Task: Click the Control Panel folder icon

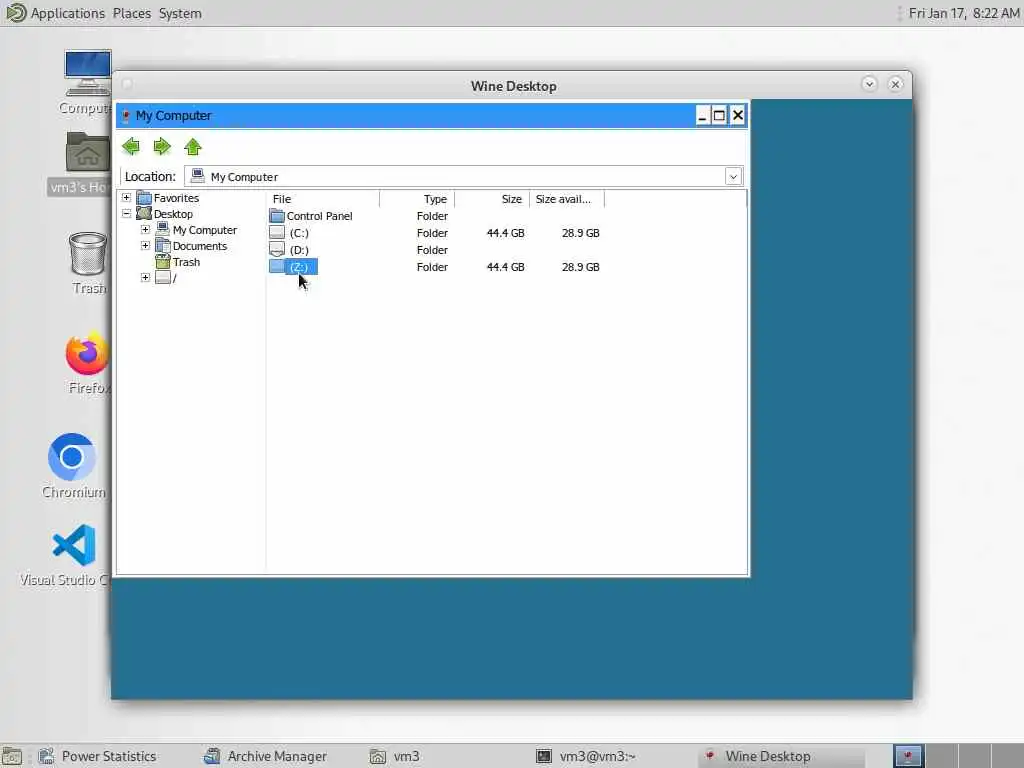Action: [x=277, y=215]
